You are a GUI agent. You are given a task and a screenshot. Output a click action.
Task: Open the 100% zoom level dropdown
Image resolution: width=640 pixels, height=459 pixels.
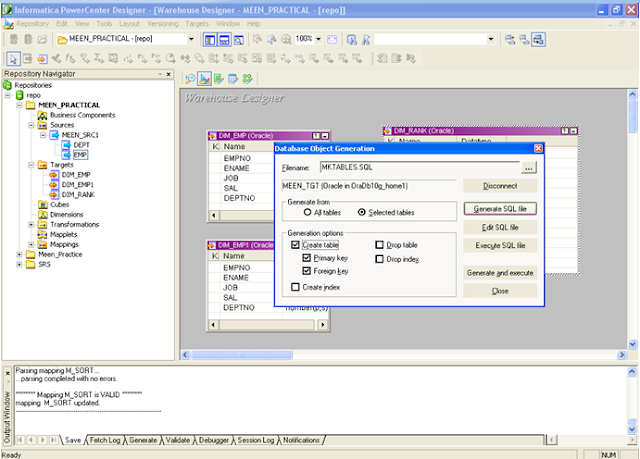[318, 39]
